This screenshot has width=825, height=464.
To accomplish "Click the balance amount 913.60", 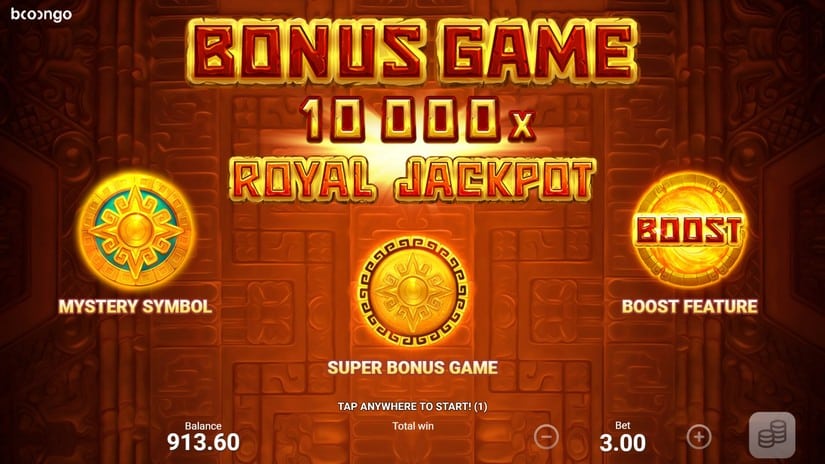I will tap(203, 442).
